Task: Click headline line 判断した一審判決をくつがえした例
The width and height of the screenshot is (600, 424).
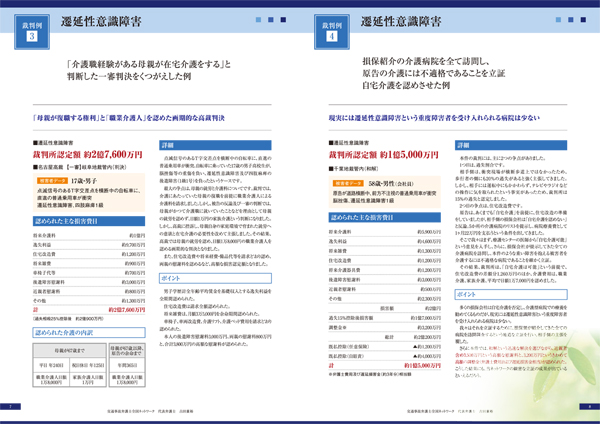Action: 129,76
